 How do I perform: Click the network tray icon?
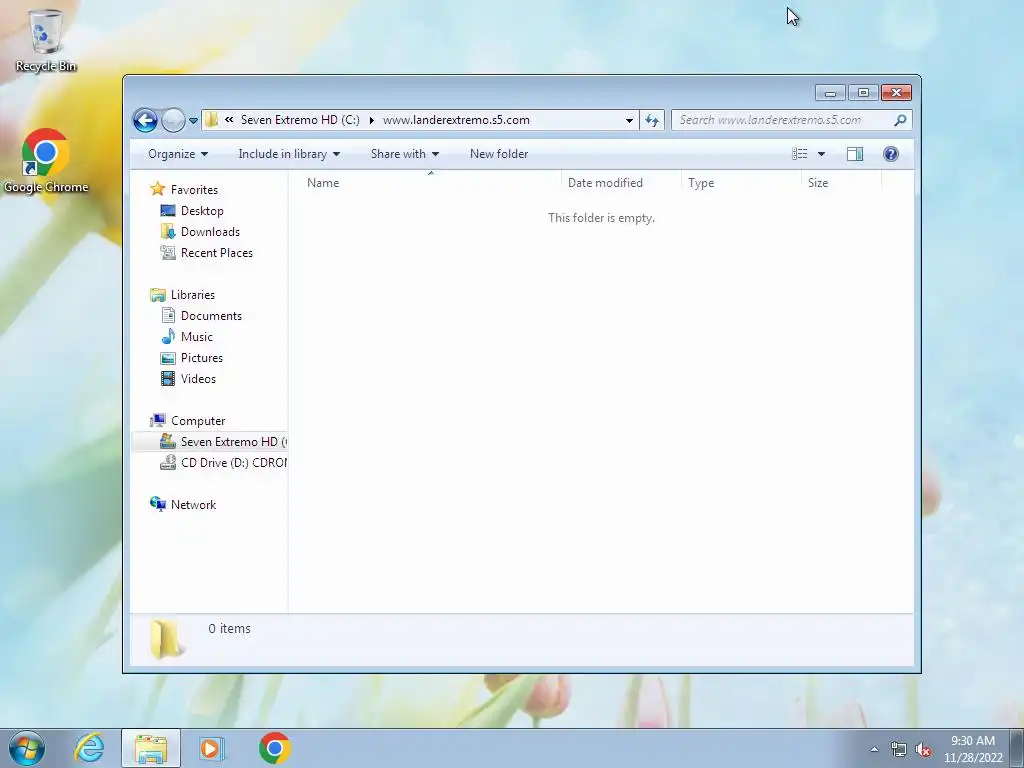pyautogui.click(x=899, y=750)
